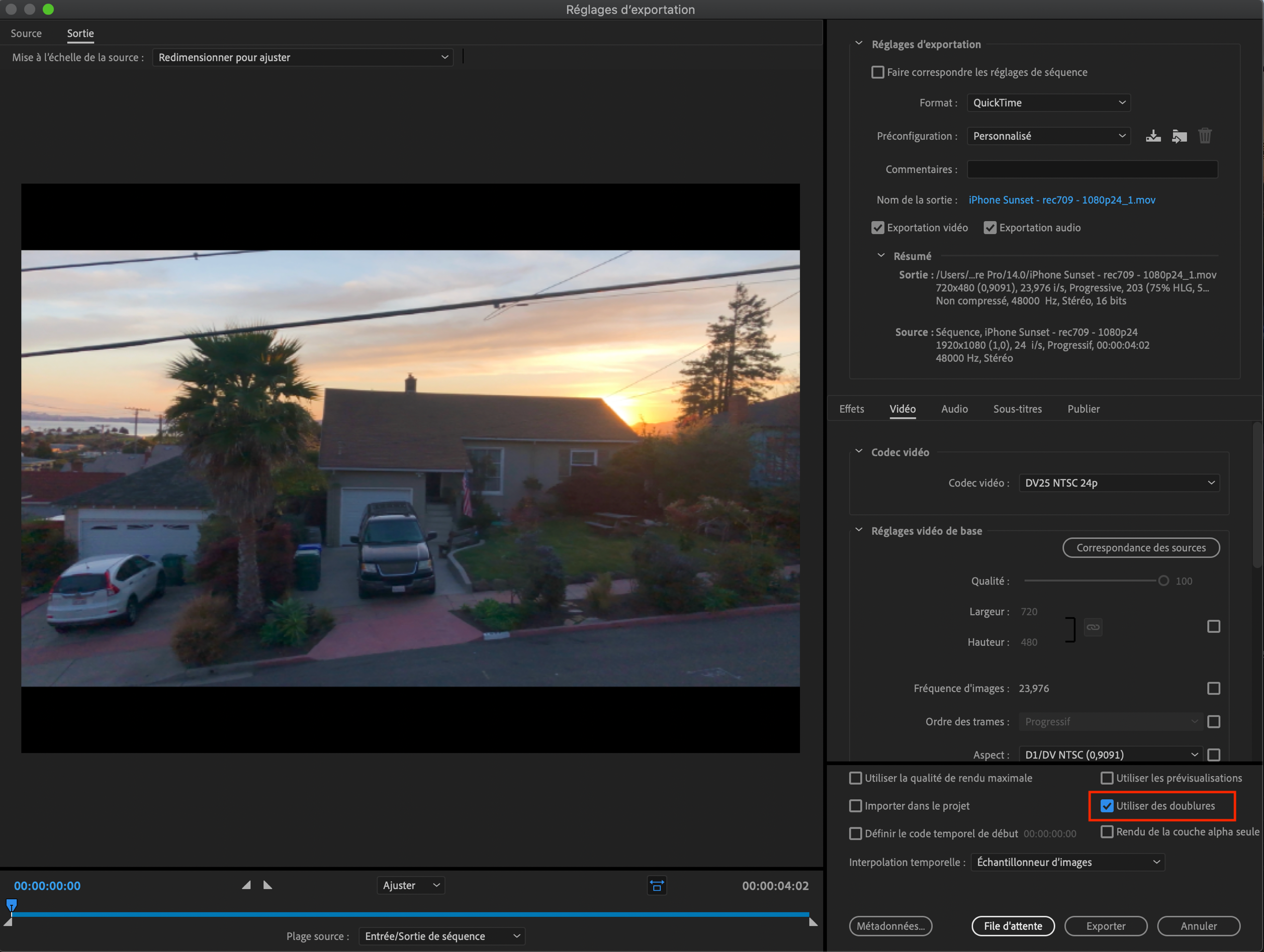The image size is (1264, 952).
Task: Open the Format QuickTime dropdown
Action: [1048, 103]
